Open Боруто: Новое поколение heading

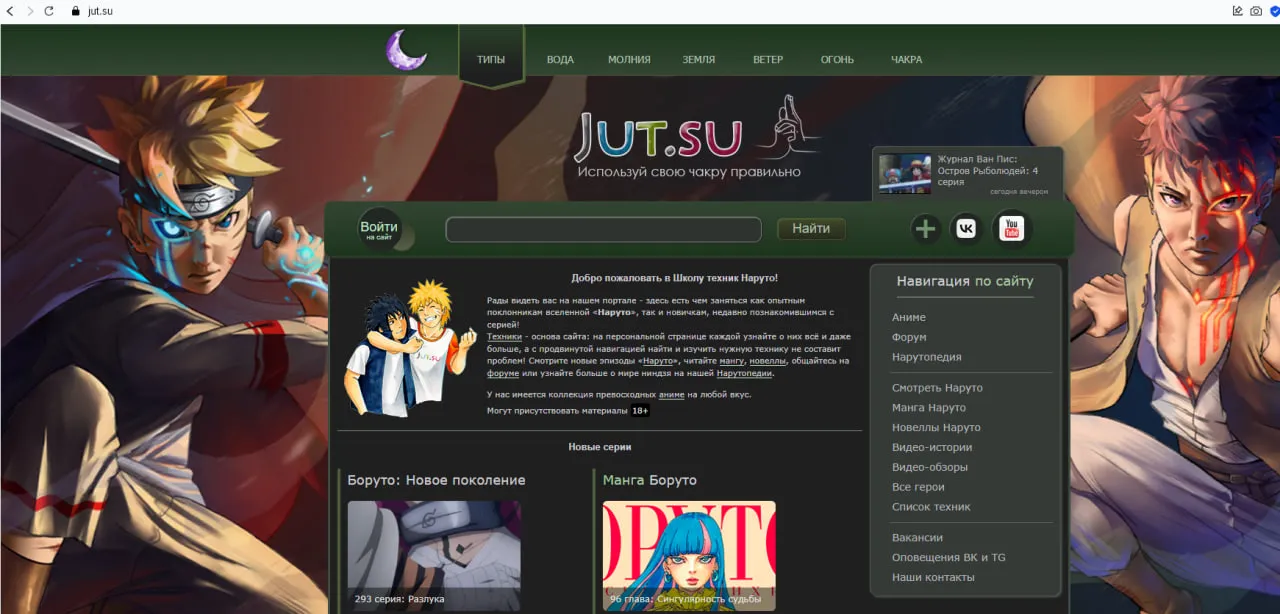tap(436, 480)
